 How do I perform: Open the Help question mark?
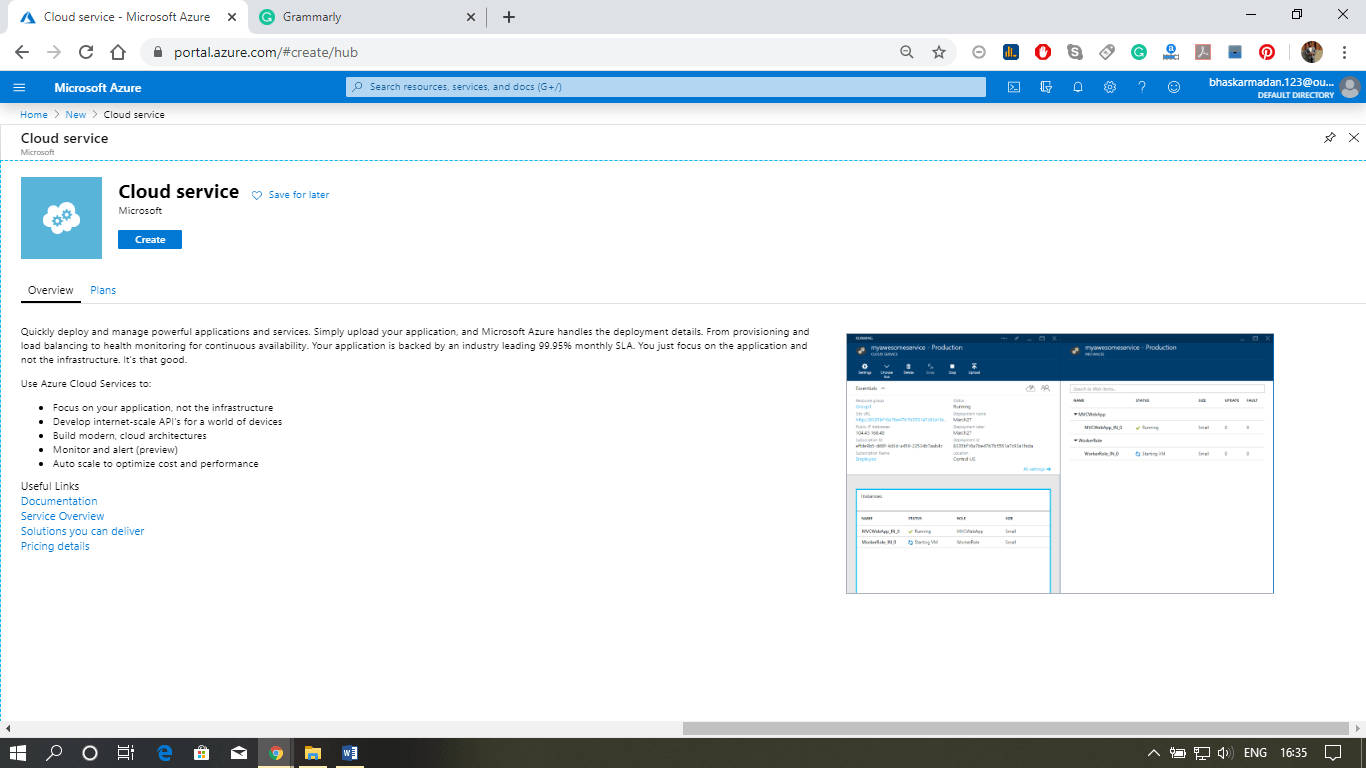[1142, 87]
